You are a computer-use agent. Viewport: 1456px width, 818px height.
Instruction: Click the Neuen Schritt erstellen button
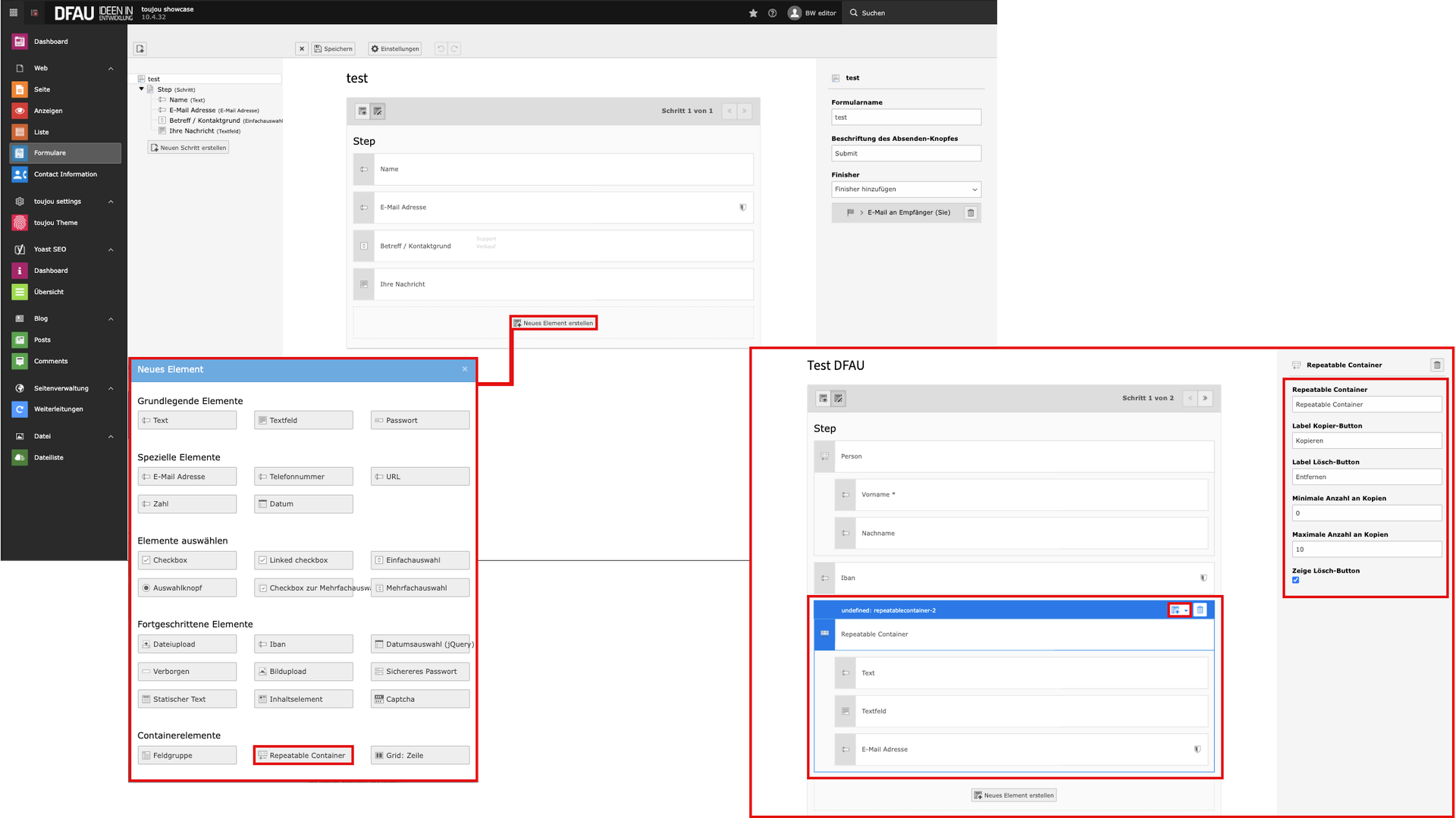point(188,148)
